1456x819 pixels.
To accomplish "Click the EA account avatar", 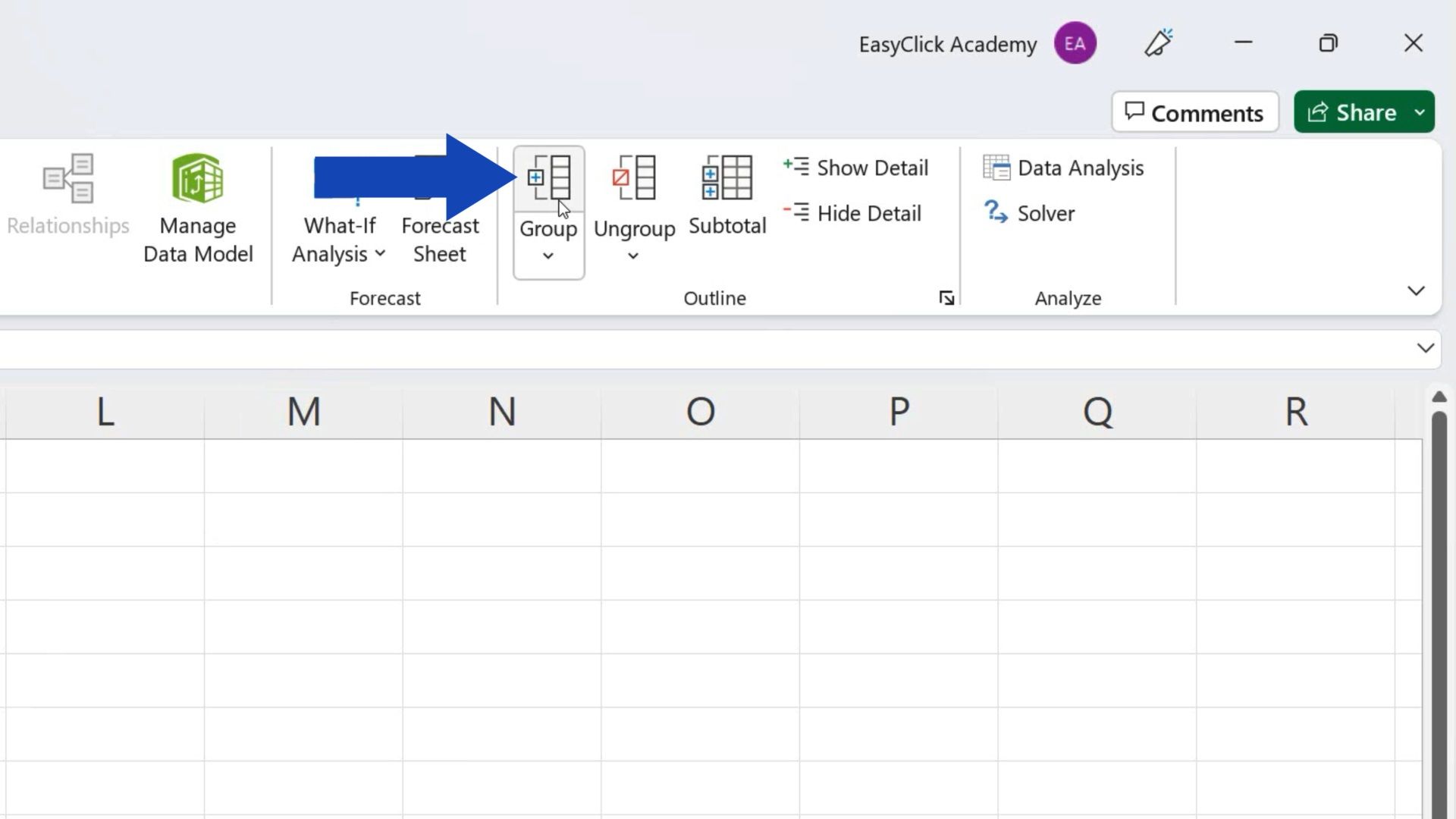I will pos(1075,43).
